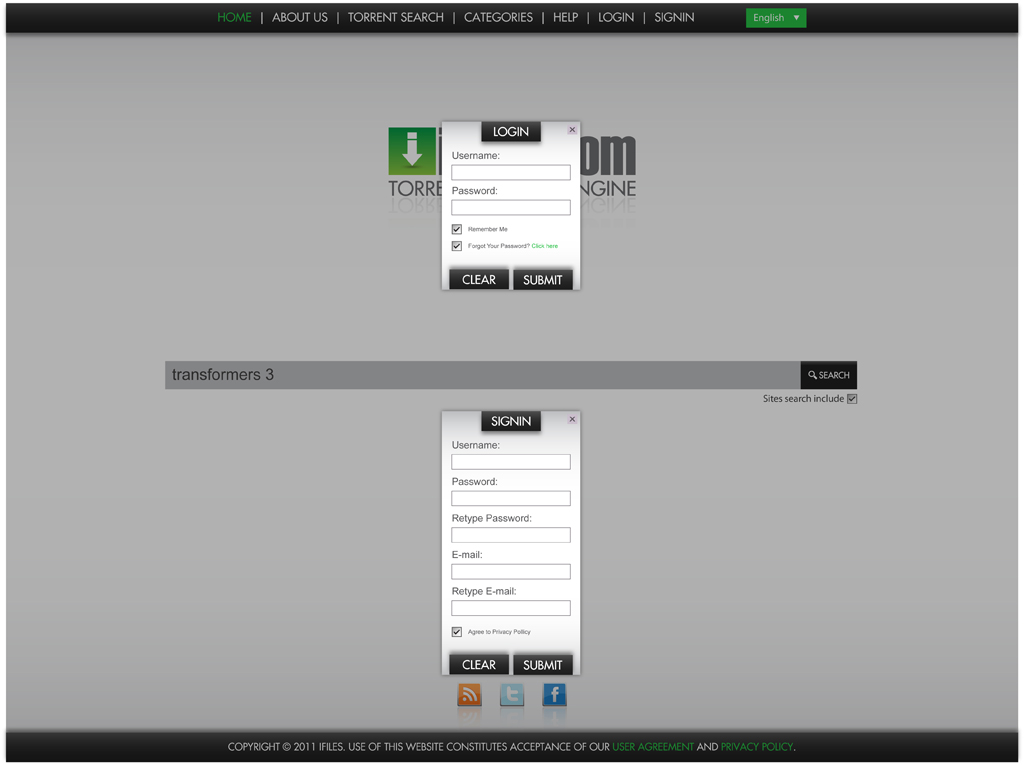Open the TORRENT SEARCH page

coord(395,17)
